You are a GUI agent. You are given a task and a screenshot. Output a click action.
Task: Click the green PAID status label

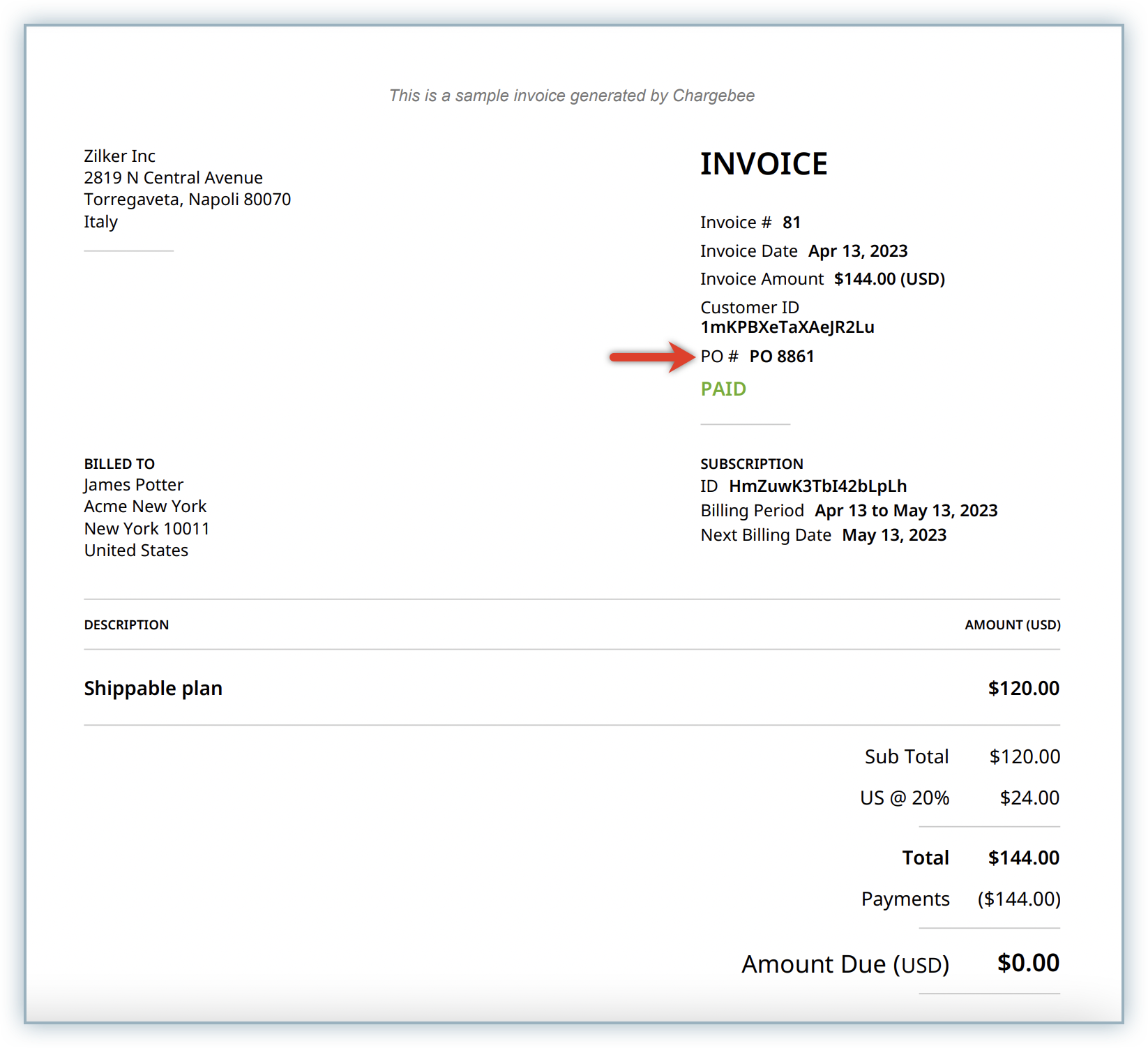[723, 389]
